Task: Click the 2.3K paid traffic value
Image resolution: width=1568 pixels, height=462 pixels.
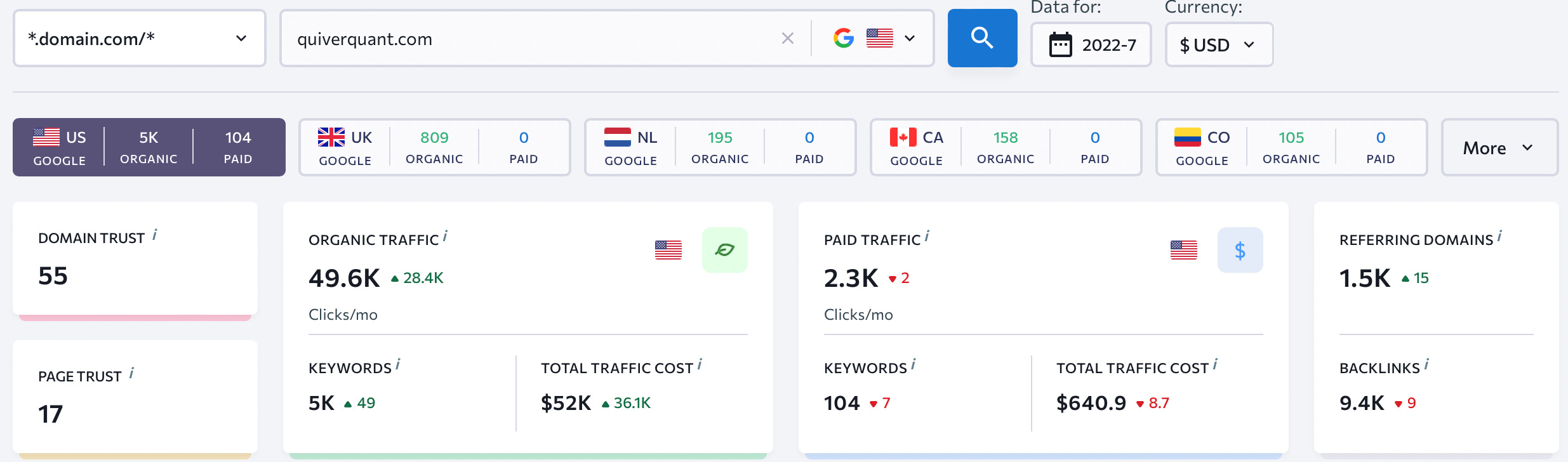Action: point(851,278)
